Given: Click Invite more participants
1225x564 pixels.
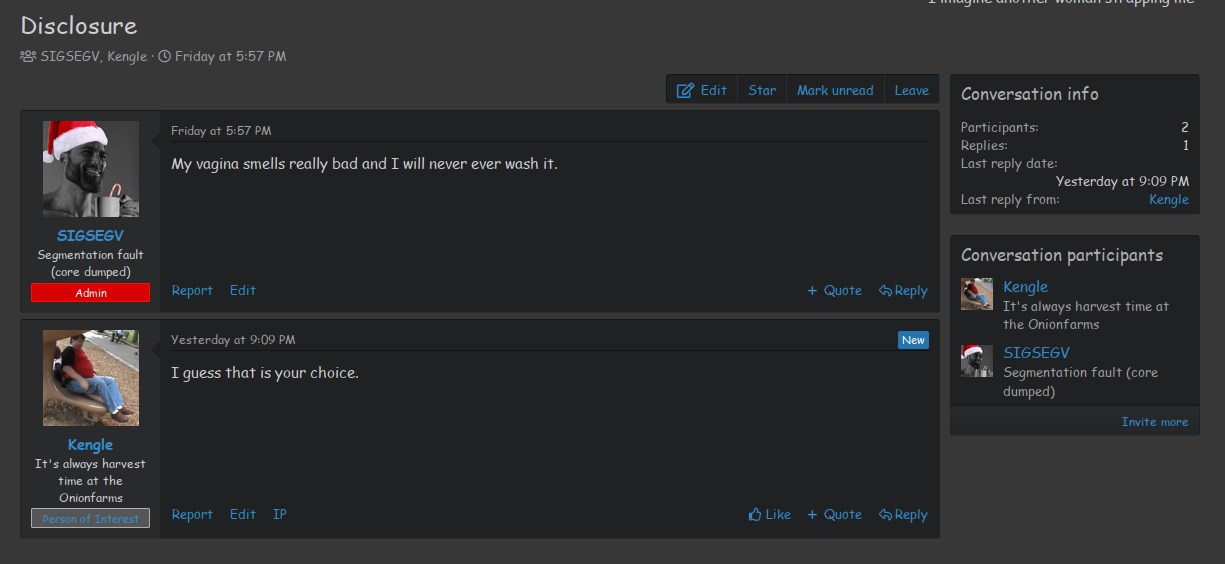Looking at the screenshot, I should coord(1155,422).
